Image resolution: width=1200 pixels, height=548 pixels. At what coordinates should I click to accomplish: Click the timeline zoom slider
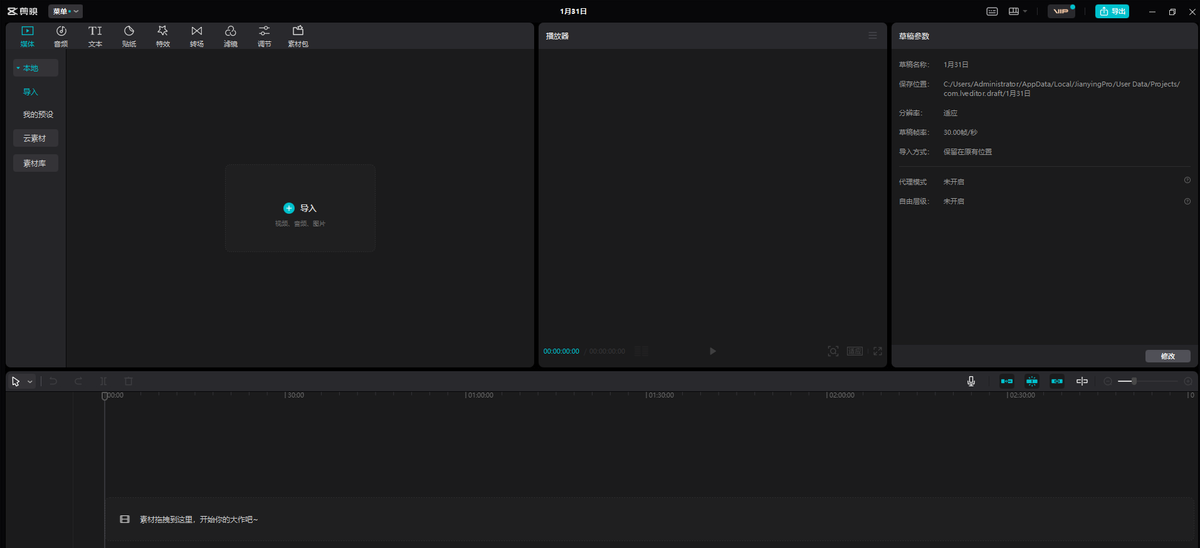[x=1146, y=381]
